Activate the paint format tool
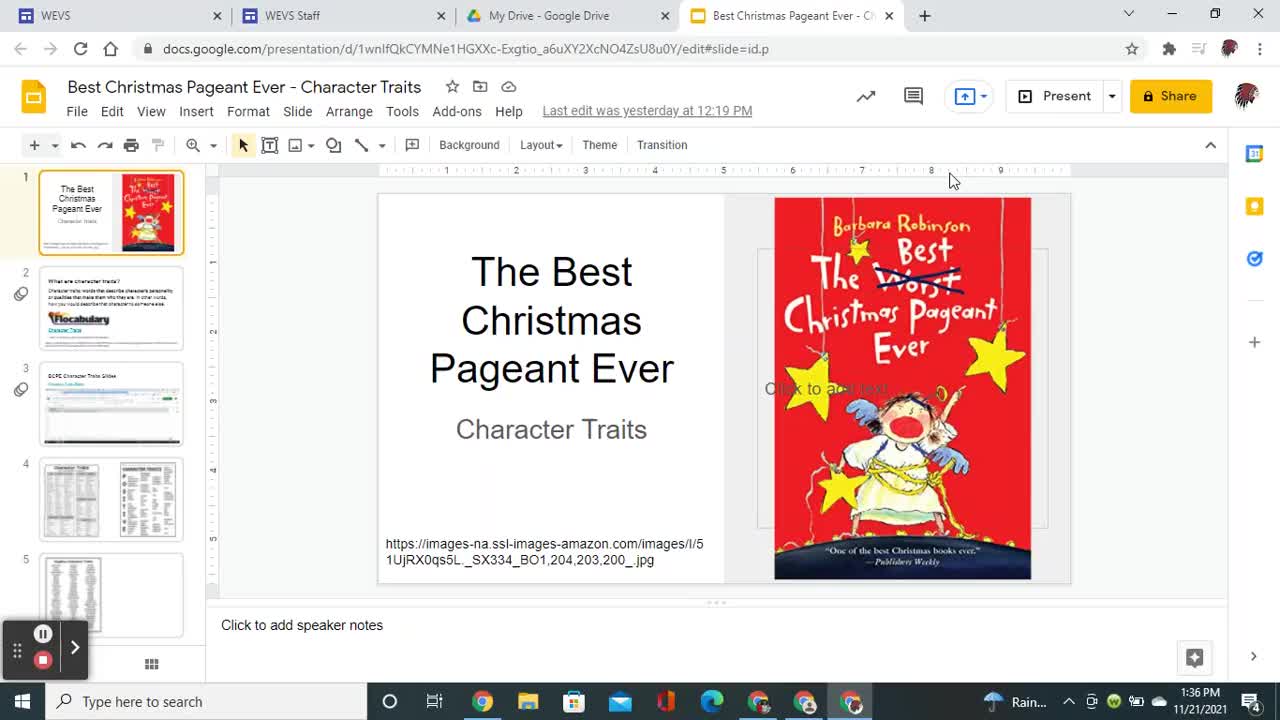This screenshot has height=720, width=1280. [157, 145]
